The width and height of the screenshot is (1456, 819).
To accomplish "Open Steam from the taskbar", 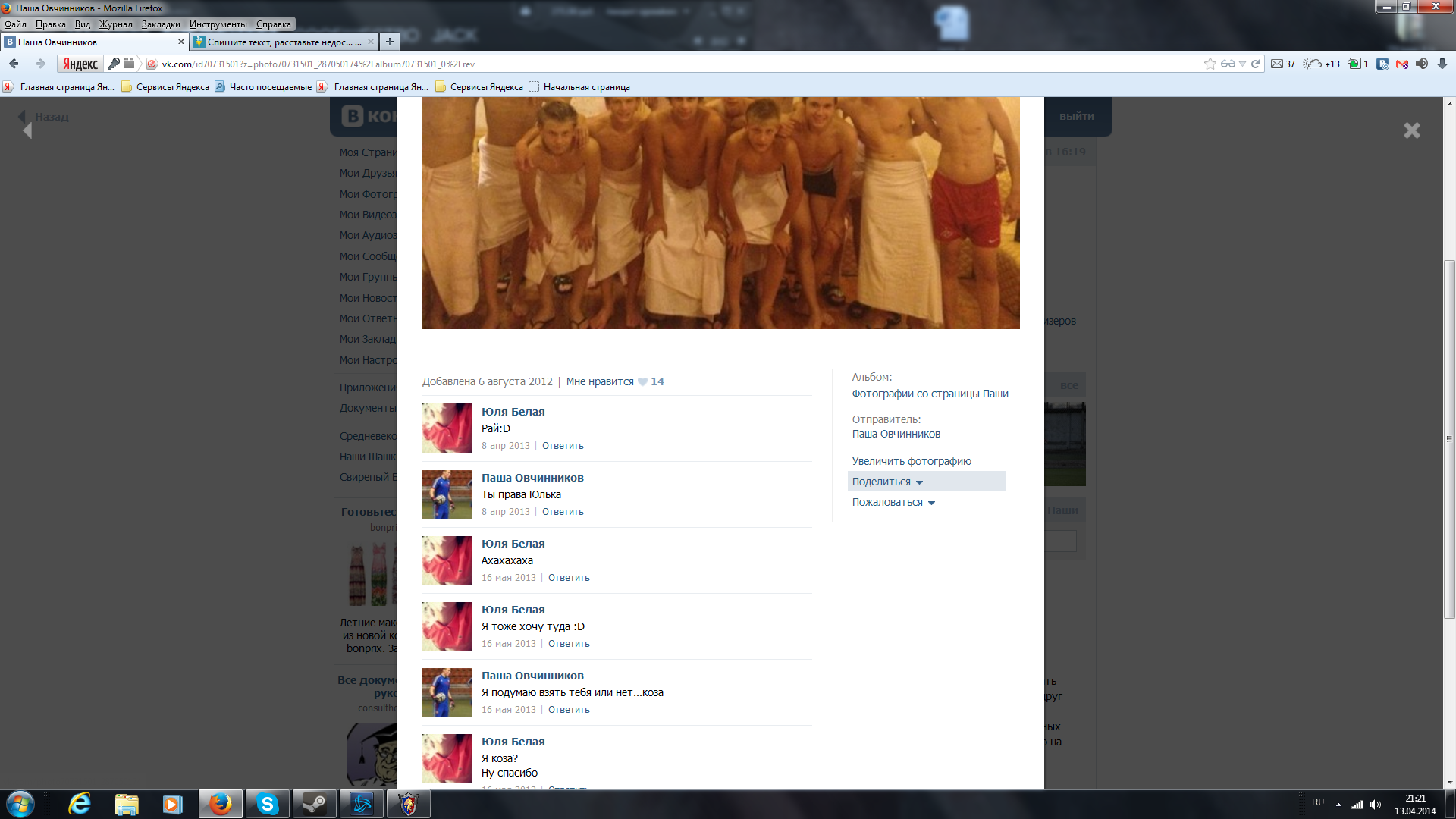I will tap(314, 804).
